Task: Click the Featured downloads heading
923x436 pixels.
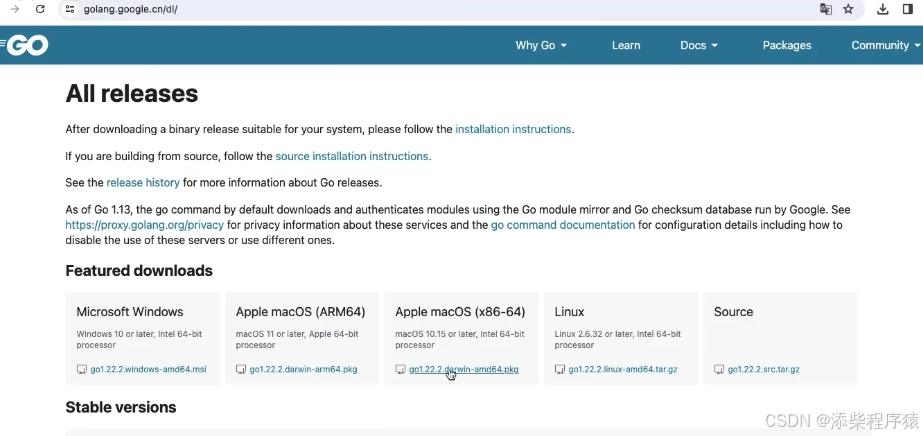Action: tap(139, 271)
